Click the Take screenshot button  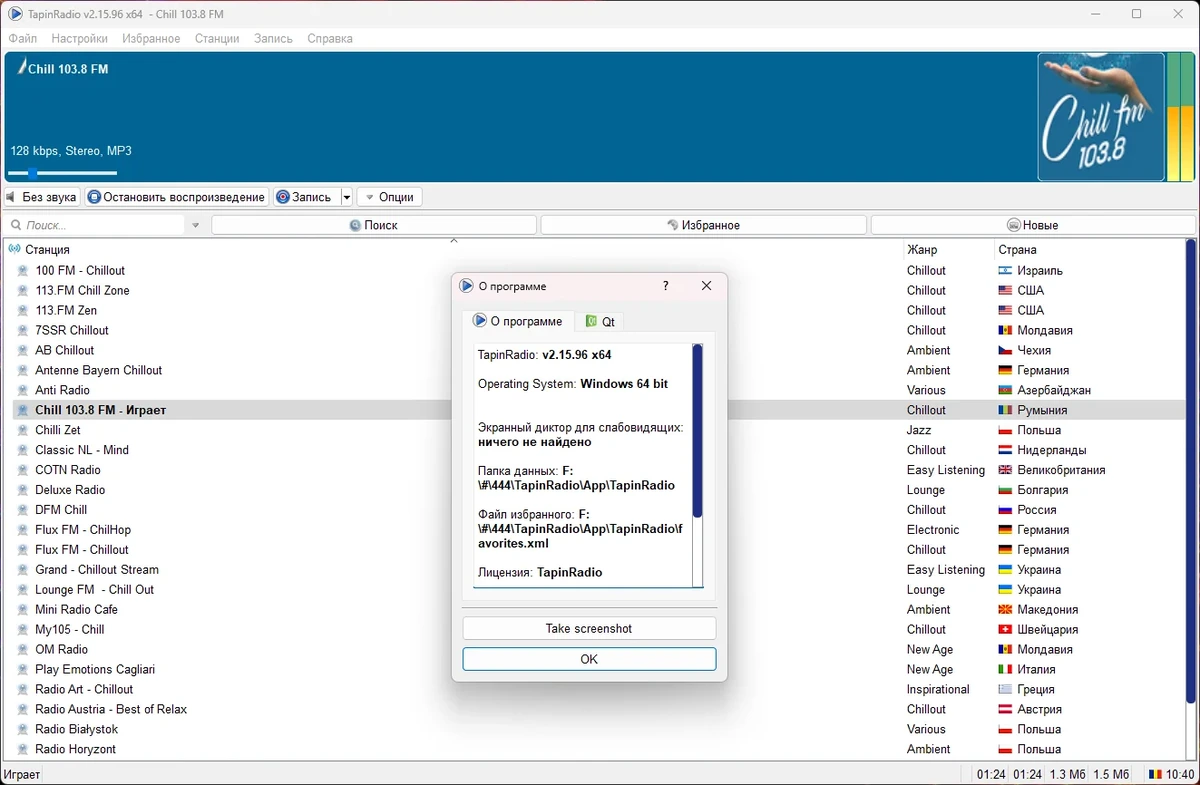[589, 628]
